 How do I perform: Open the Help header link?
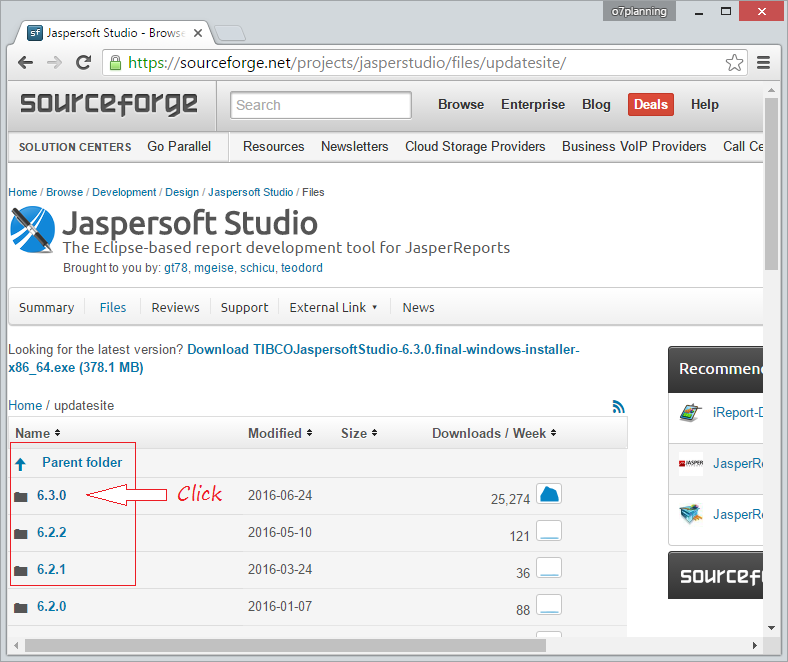pos(705,105)
